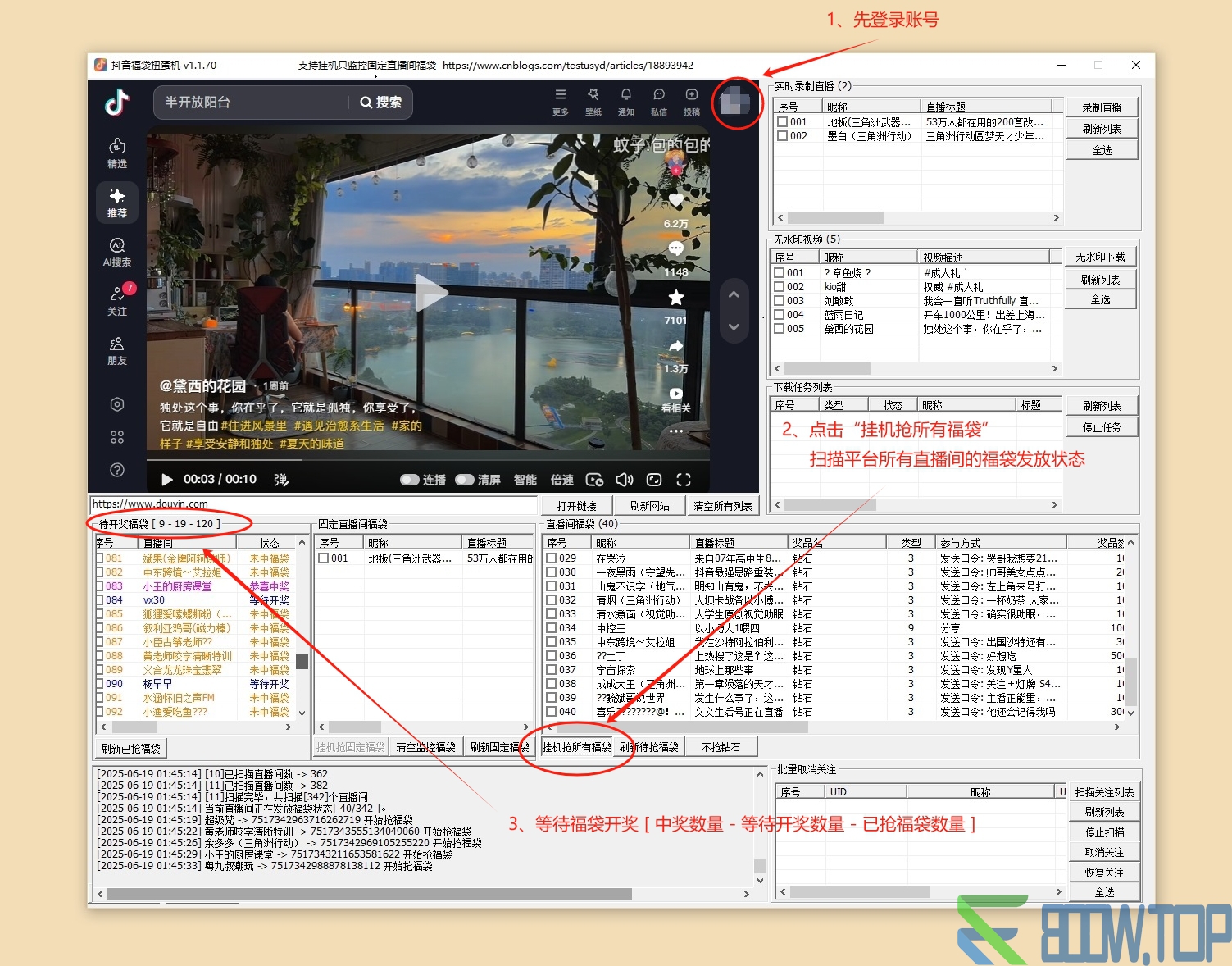The image size is (1232, 966).
Task: Check row 001 in 实时录制直播 list
Action: 783,122
